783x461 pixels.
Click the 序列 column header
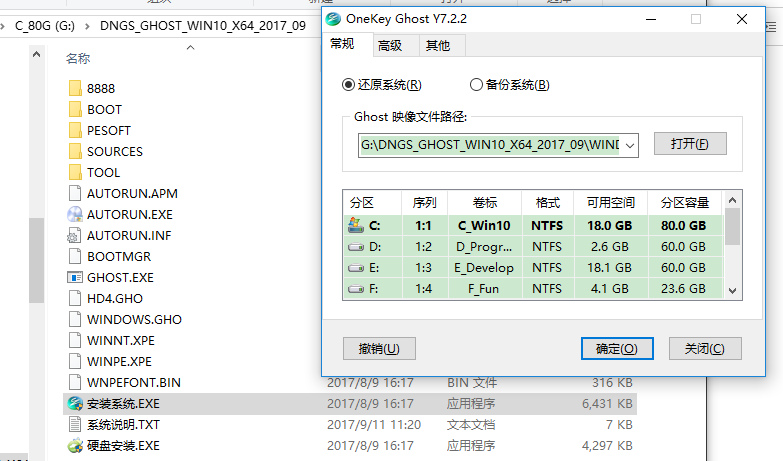point(424,203)
